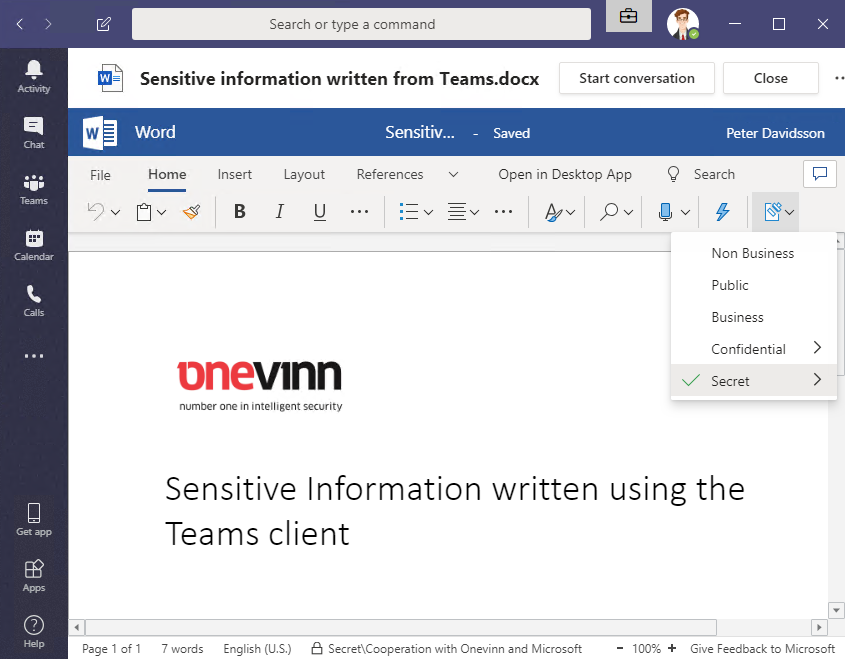Select the Format Painter tool

click(x=192, y=212)
